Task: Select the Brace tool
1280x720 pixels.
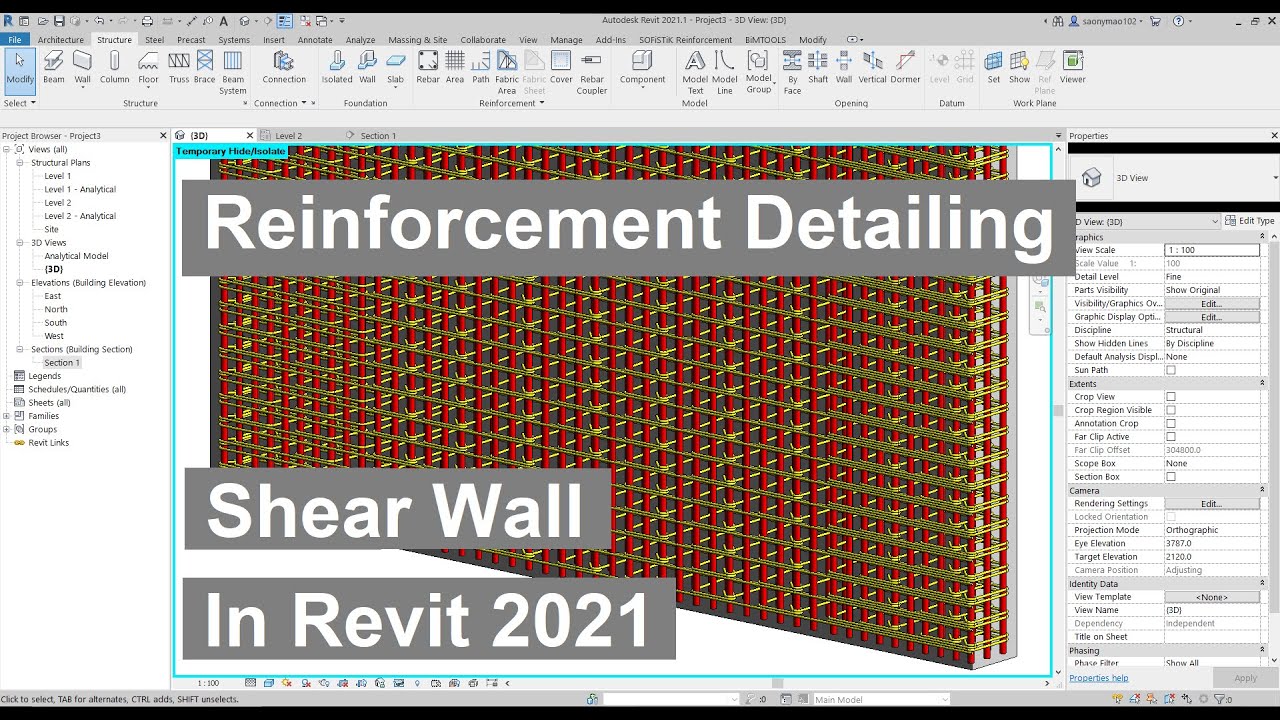Action: (x=204, y=68)
